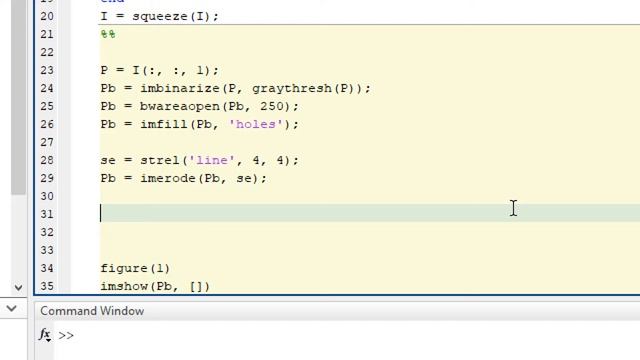
Task: Click the vertical scrollbar thumb in editor
Action: point(18,97)
